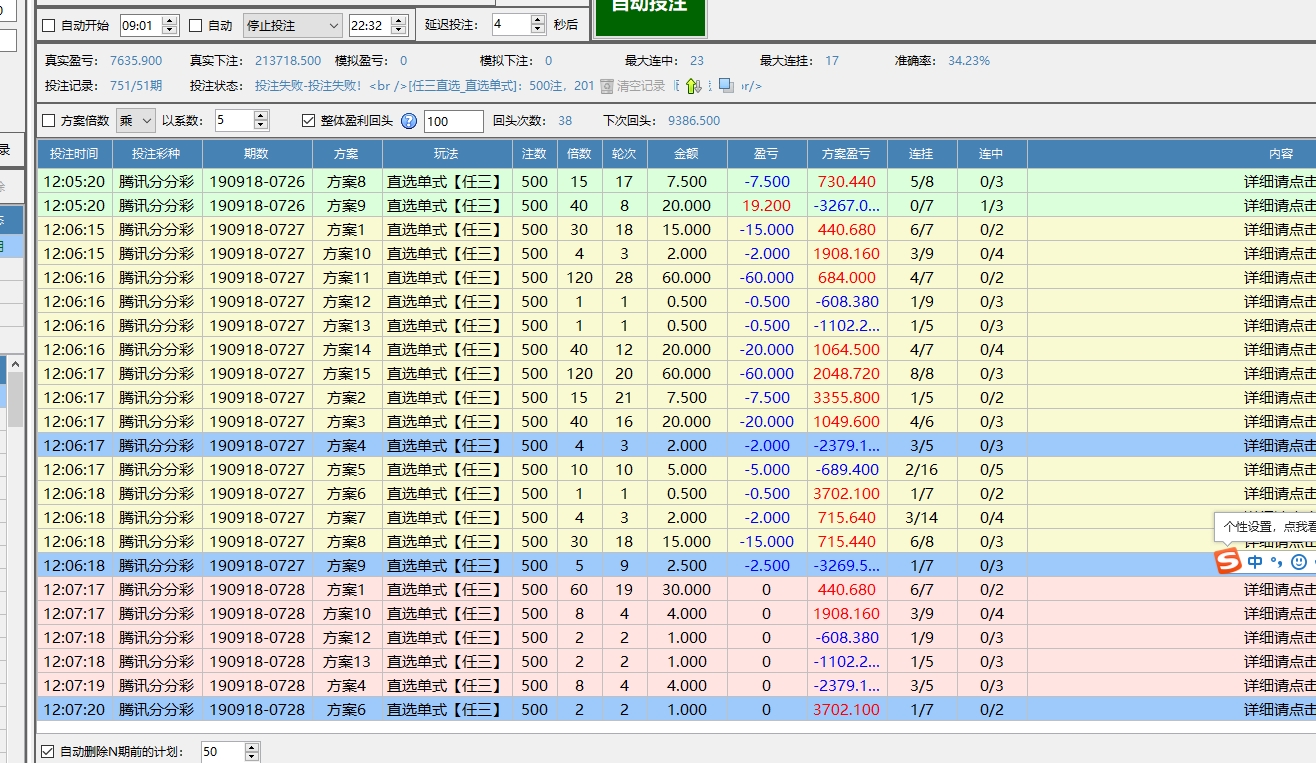Click 下次回头 value 9386.500
Screen dimensions: 1316x763
(x=694, y=121)
